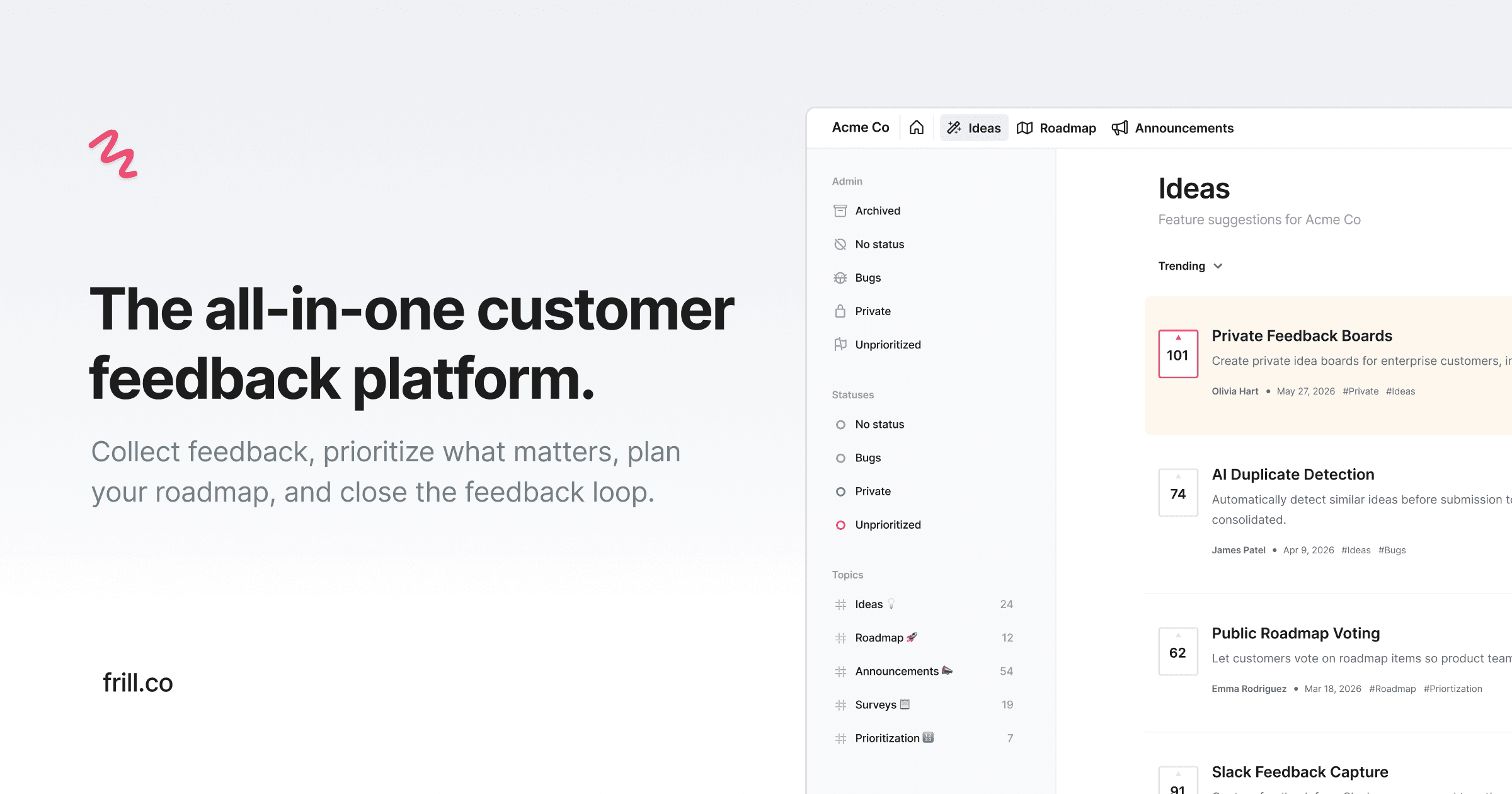Screen dimensions: 1512x794
Task: Open the Public Roadmap Voting idea title
Action: pyautogui.click(x=1295, y=633)
